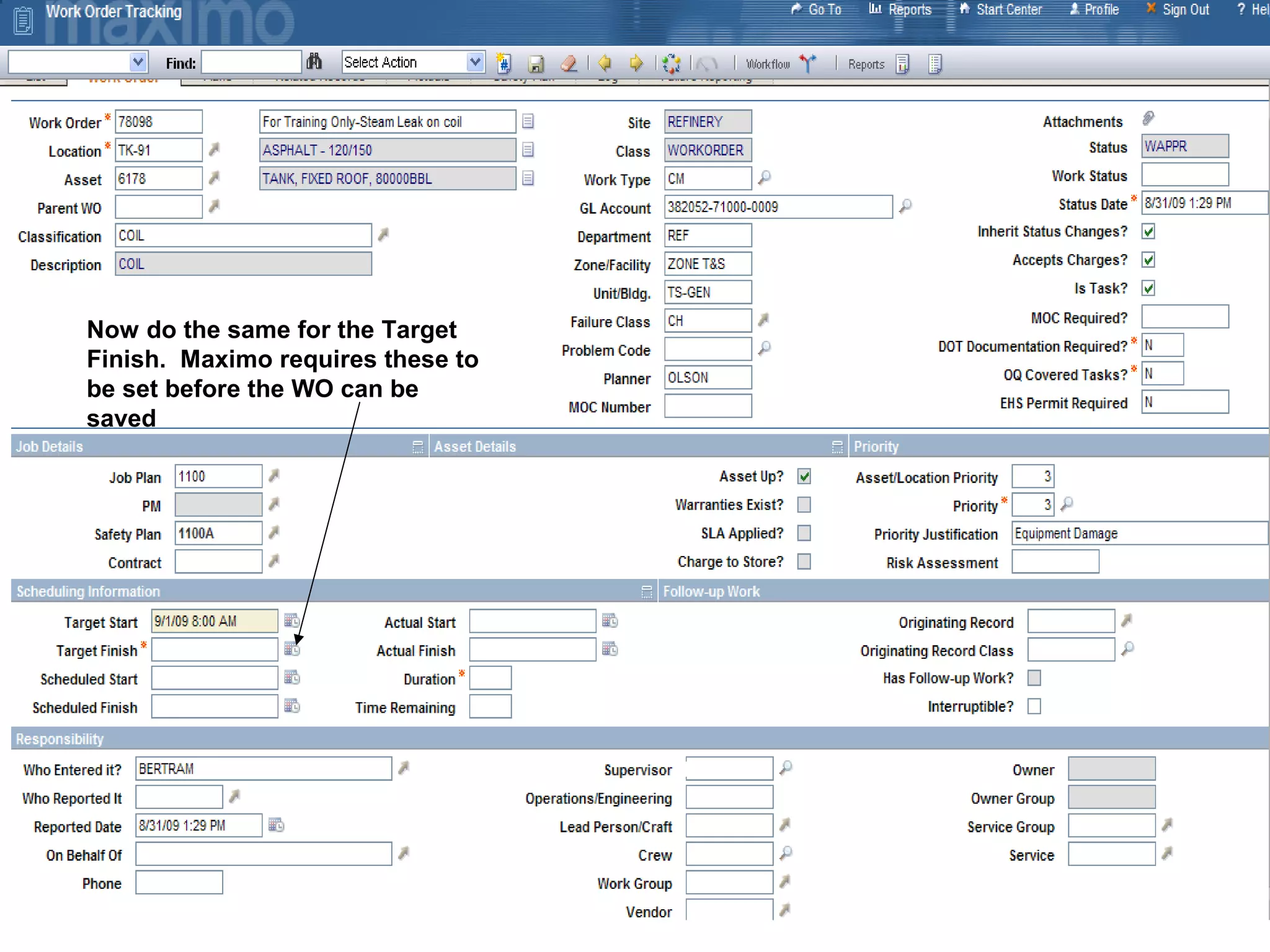The image size is (1270, 952).
Task: Open Crew lookup magnifier
Action: [x=786, y=853]
